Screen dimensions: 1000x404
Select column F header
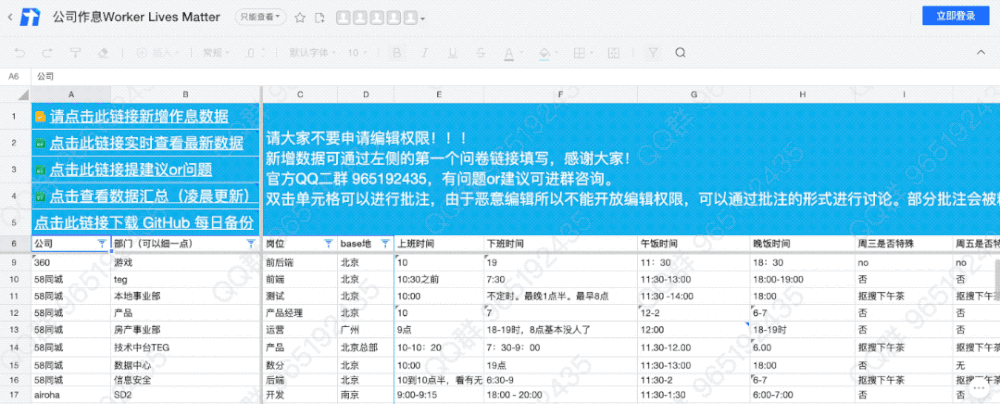coord(560,94)
